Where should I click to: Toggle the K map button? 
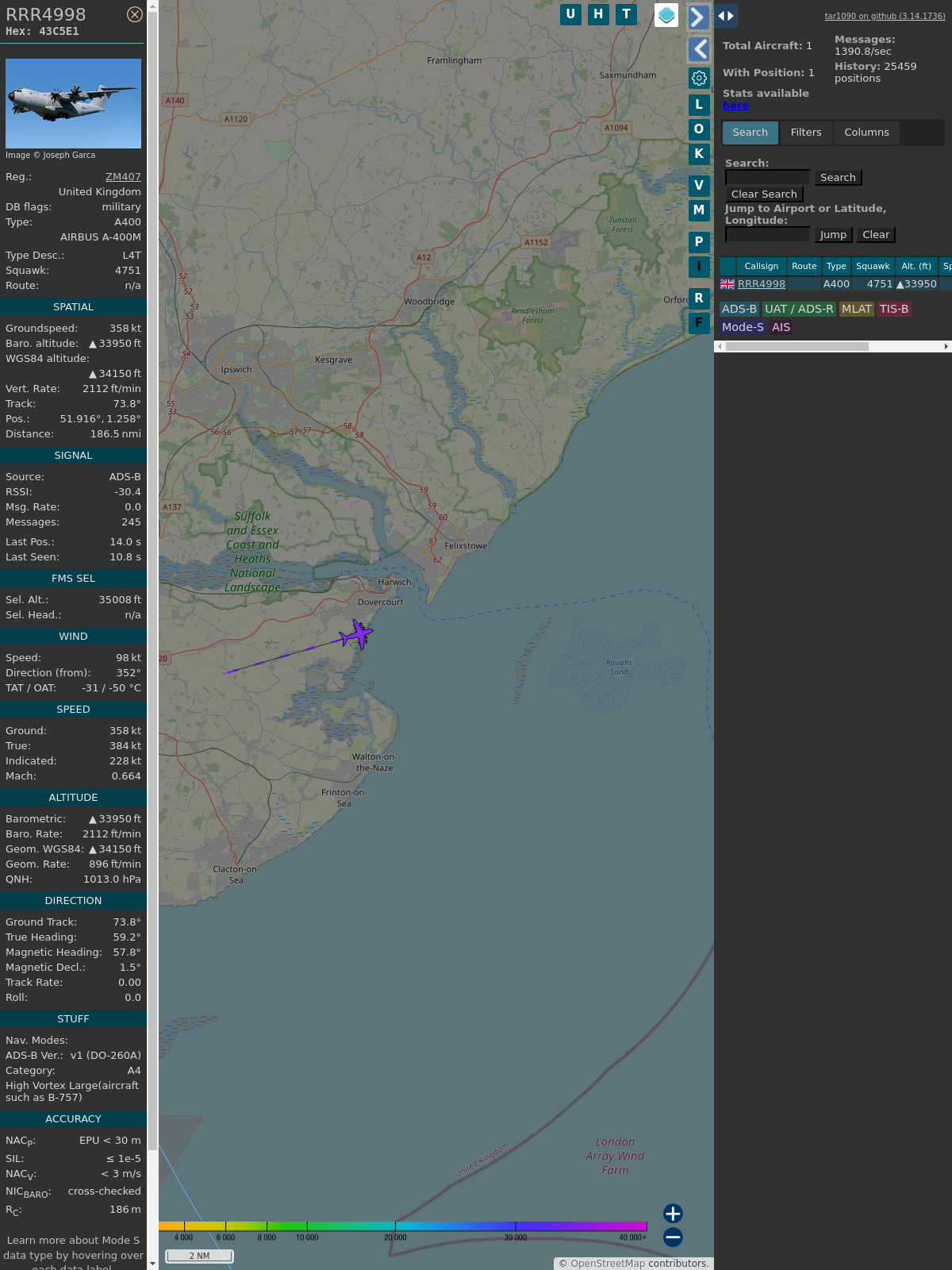tap(699, 153)
